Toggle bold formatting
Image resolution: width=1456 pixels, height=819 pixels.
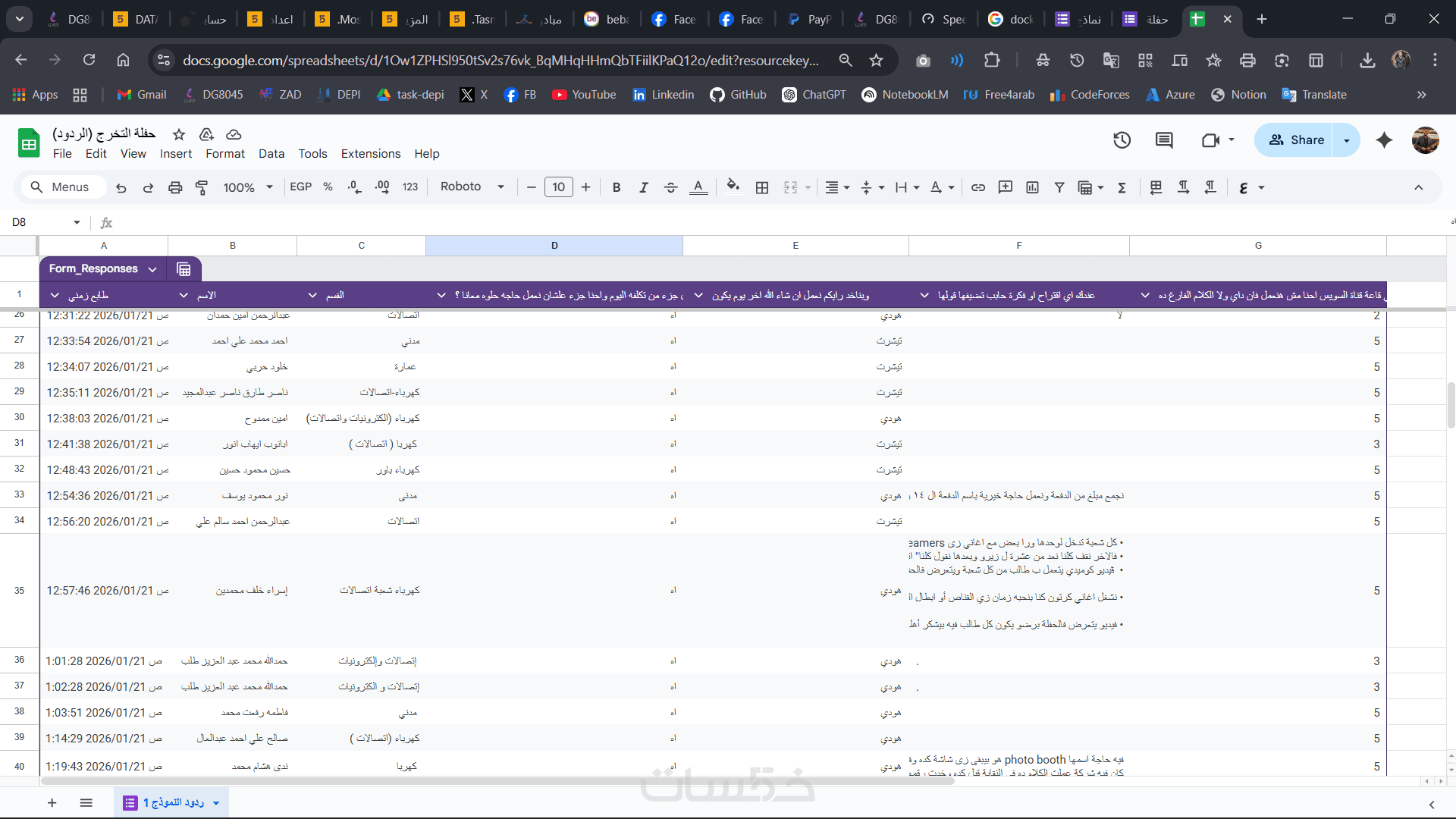point(617,187)
